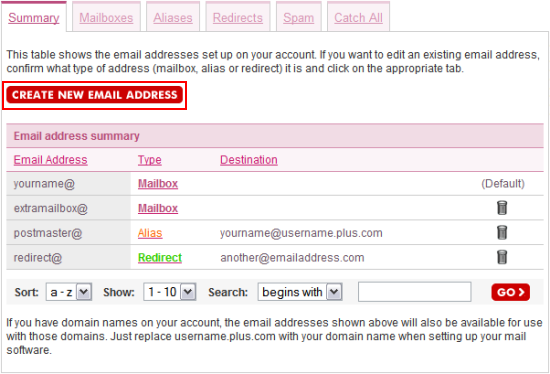Select the postmaster@ email address cell

(68, 233)
